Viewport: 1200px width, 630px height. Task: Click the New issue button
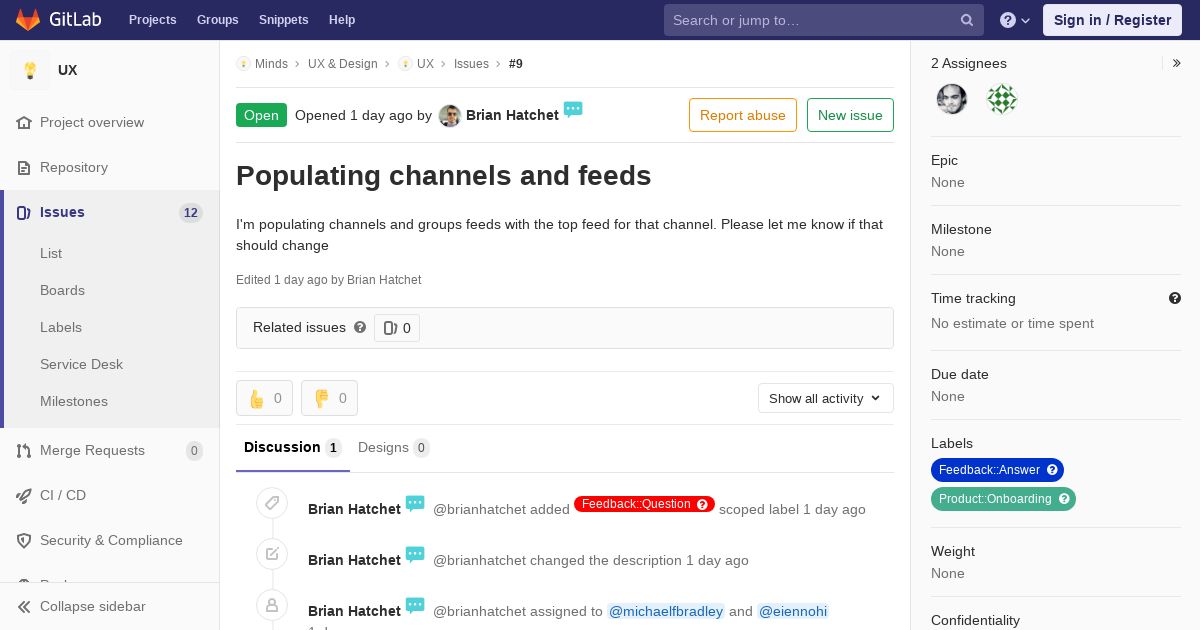coord(850,115)
